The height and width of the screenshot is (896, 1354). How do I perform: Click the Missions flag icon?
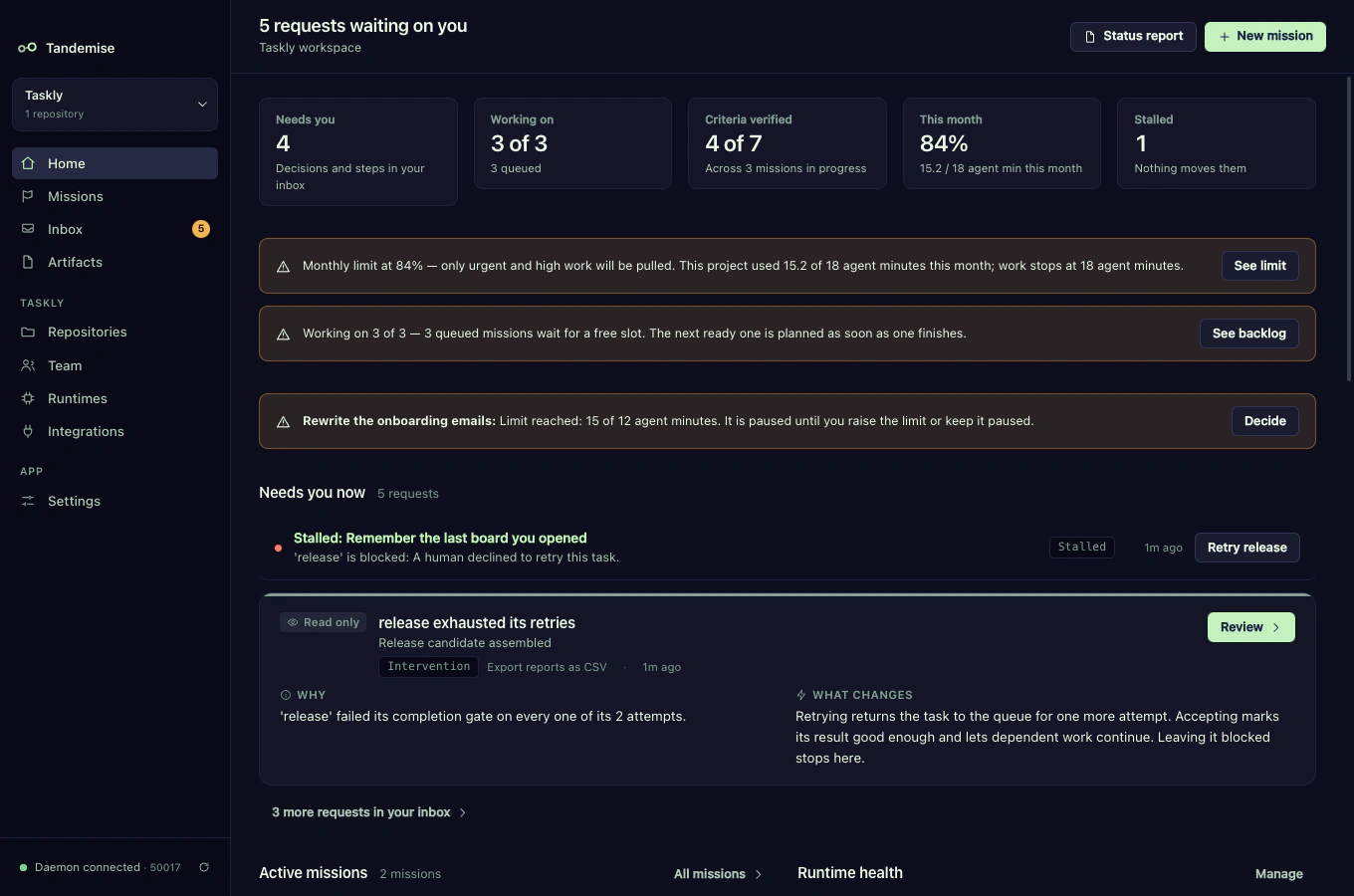[x=28, y=196]
